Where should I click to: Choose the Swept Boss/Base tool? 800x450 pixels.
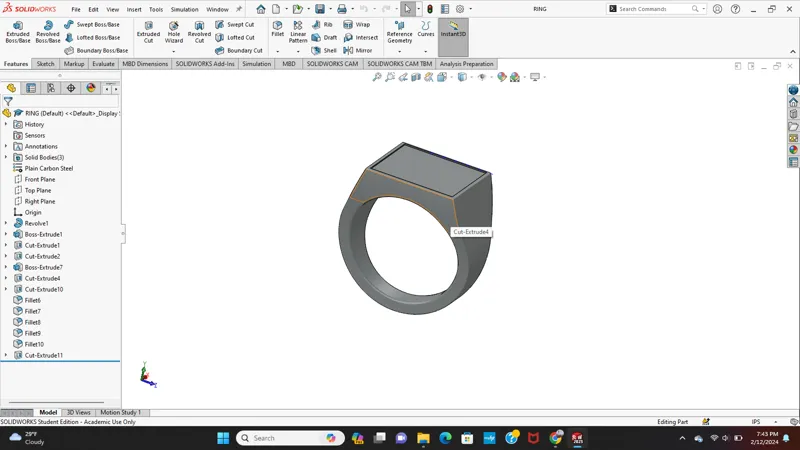point(92,24)
